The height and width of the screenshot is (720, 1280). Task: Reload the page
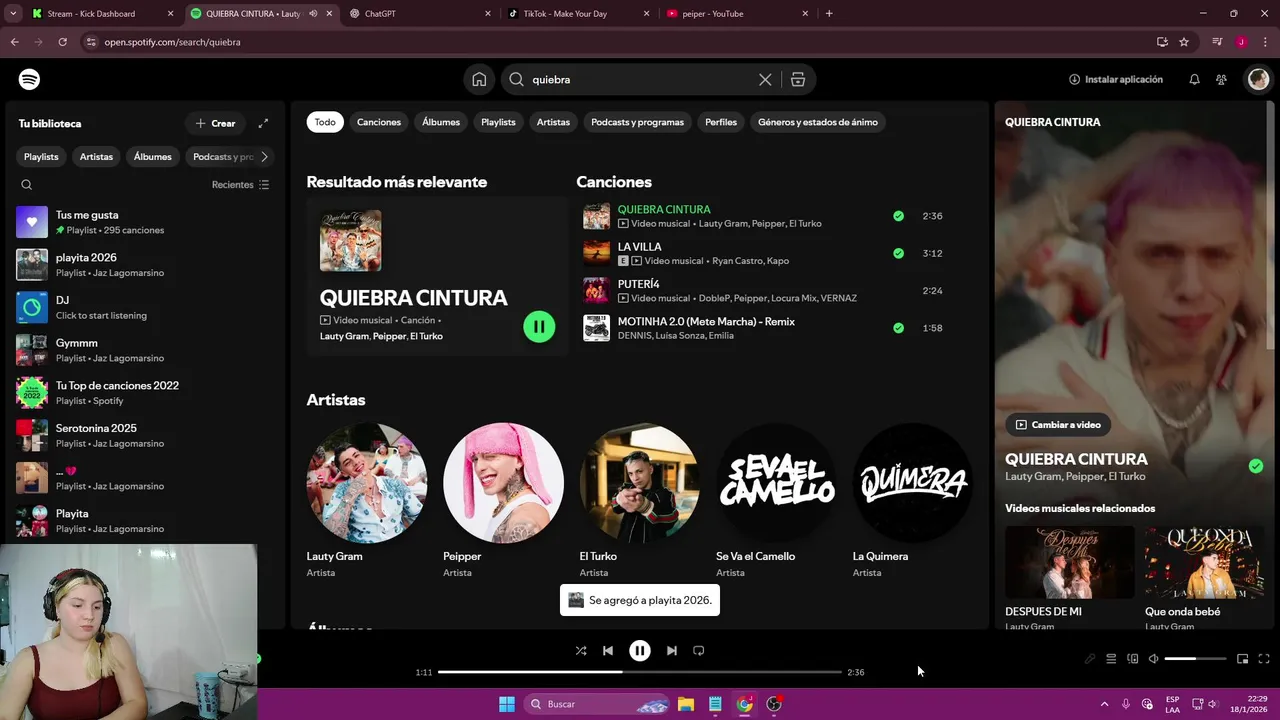(x=62, y=42)
